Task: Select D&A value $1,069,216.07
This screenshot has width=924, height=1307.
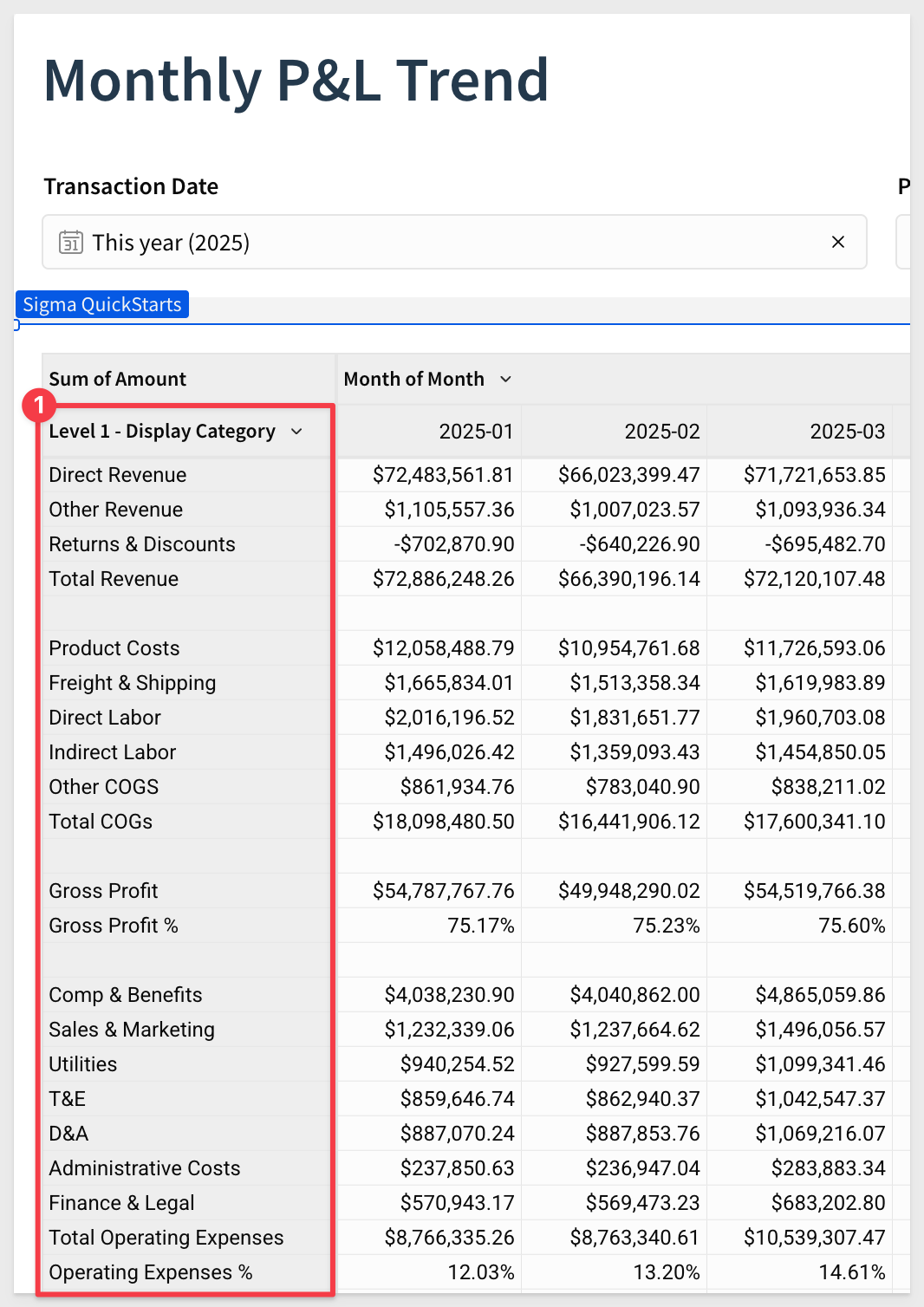Action: [x=821, y=1134]
